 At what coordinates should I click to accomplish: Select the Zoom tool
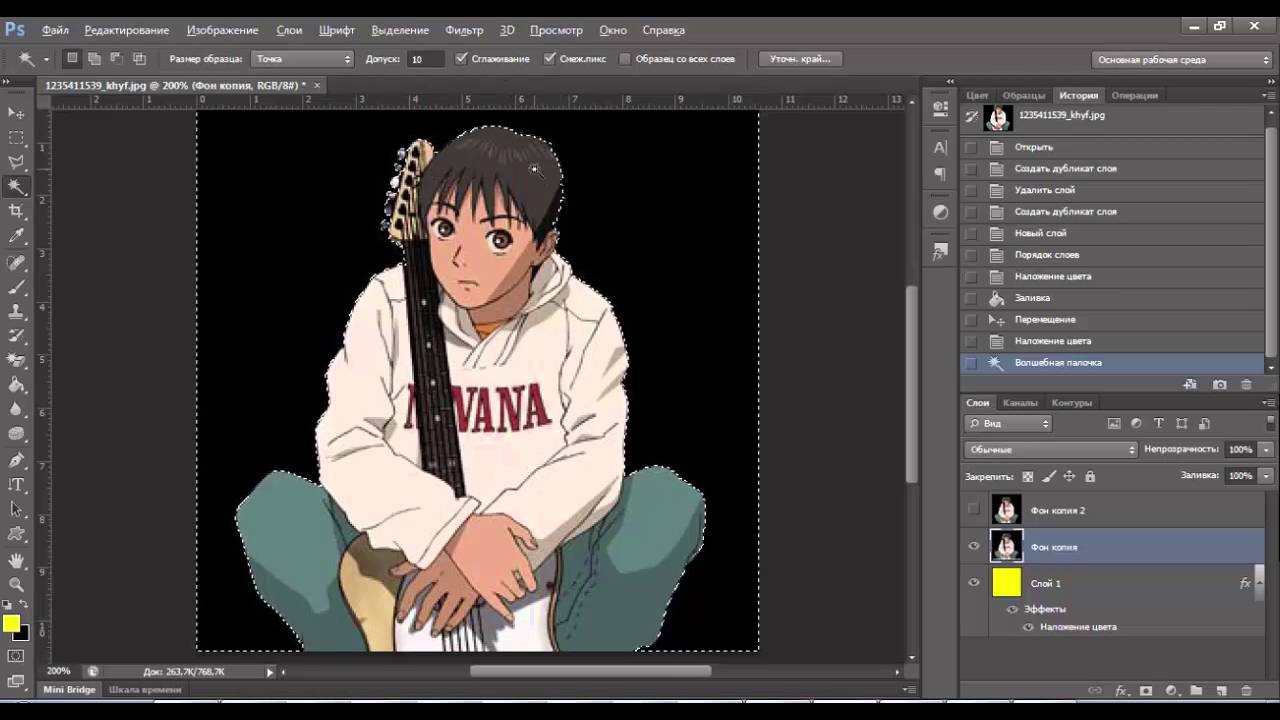(16, 584)
